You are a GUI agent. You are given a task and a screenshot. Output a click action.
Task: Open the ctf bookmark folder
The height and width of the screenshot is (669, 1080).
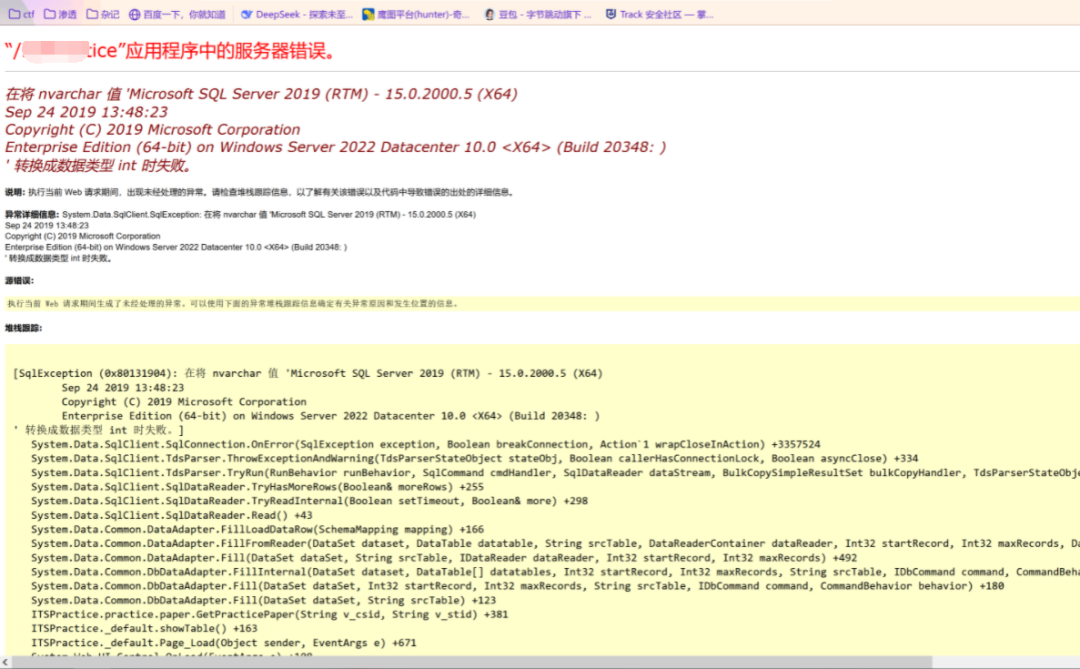tap(21, 14)
